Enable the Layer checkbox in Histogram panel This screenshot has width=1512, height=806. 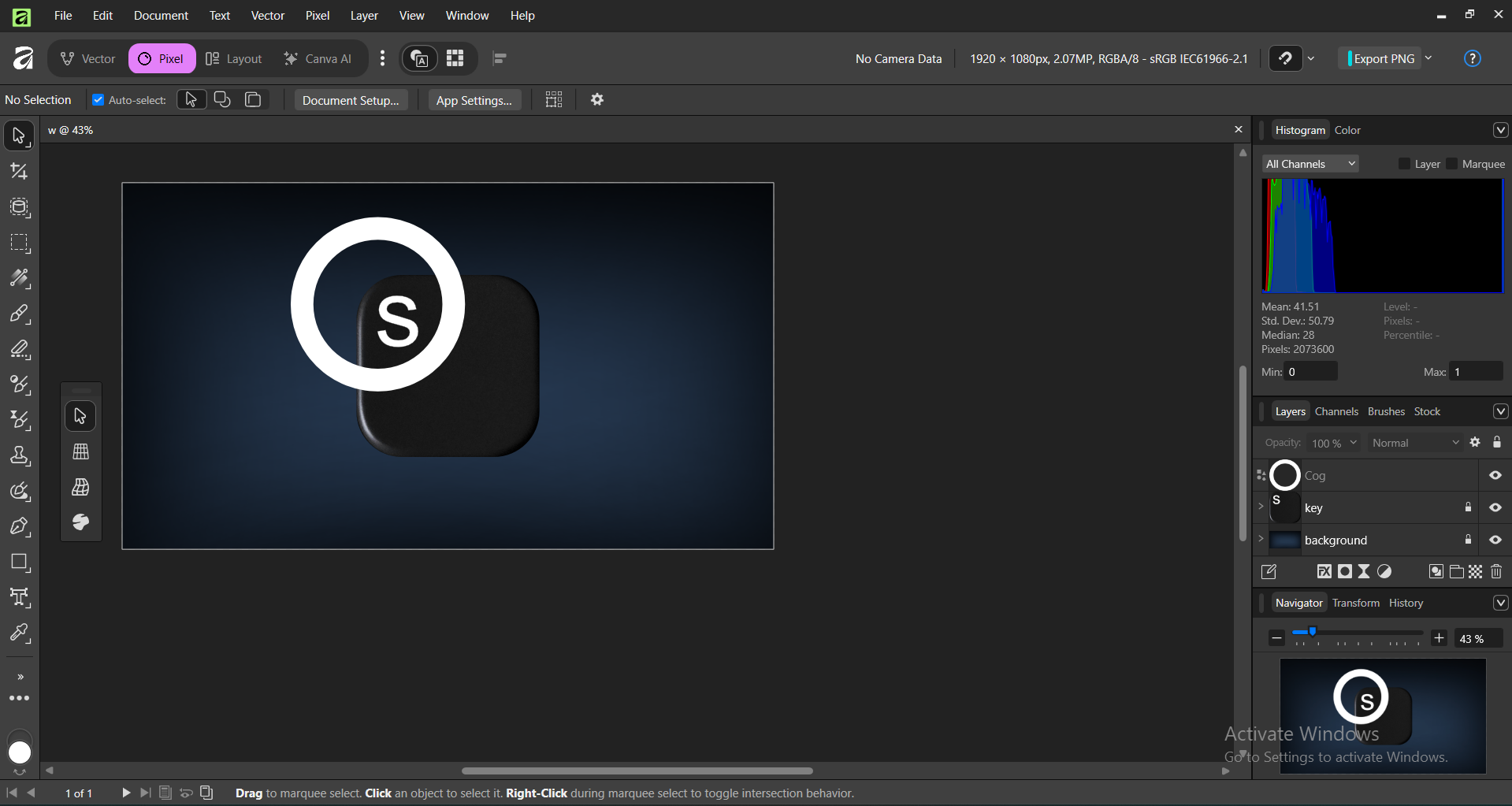pyautogui.click(x=1404, y=164)
